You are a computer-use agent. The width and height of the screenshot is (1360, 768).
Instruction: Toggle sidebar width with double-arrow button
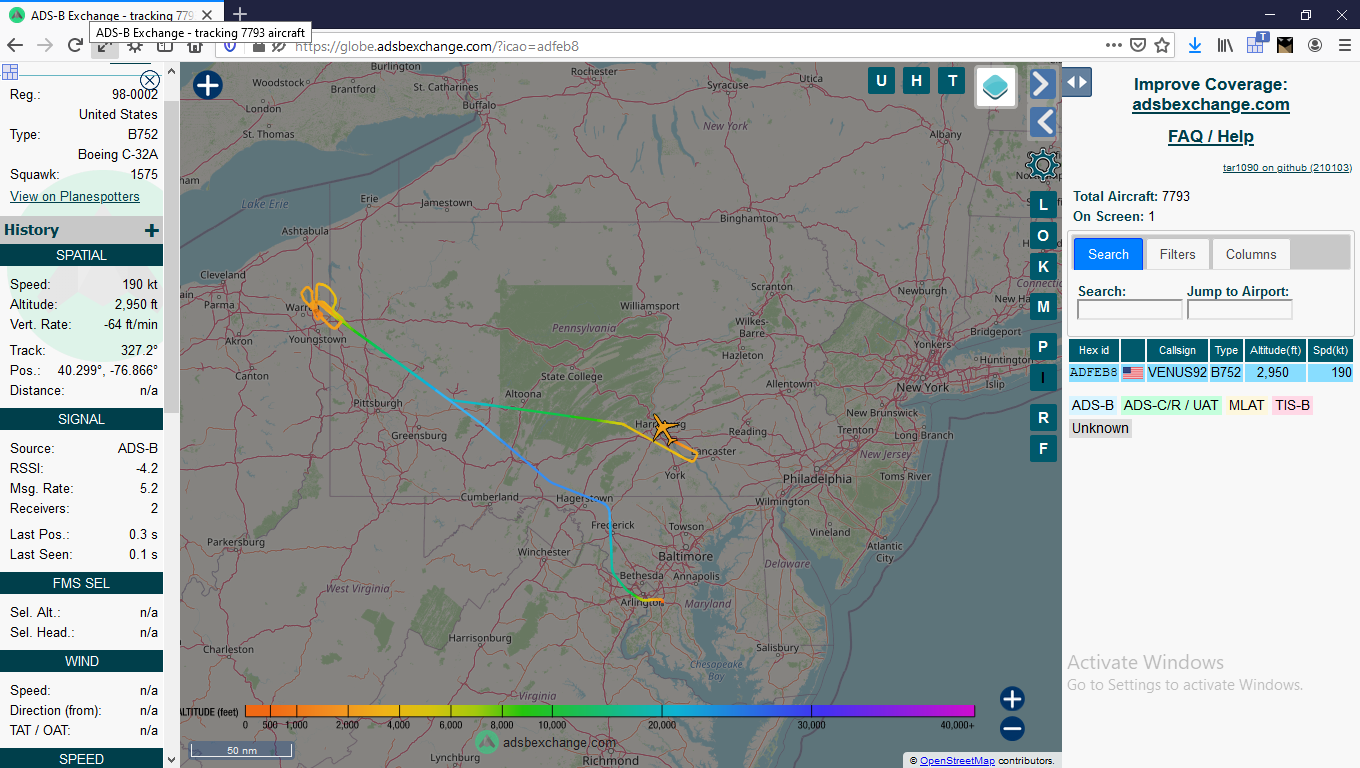pyautogui.click(x=1077, y=82)
